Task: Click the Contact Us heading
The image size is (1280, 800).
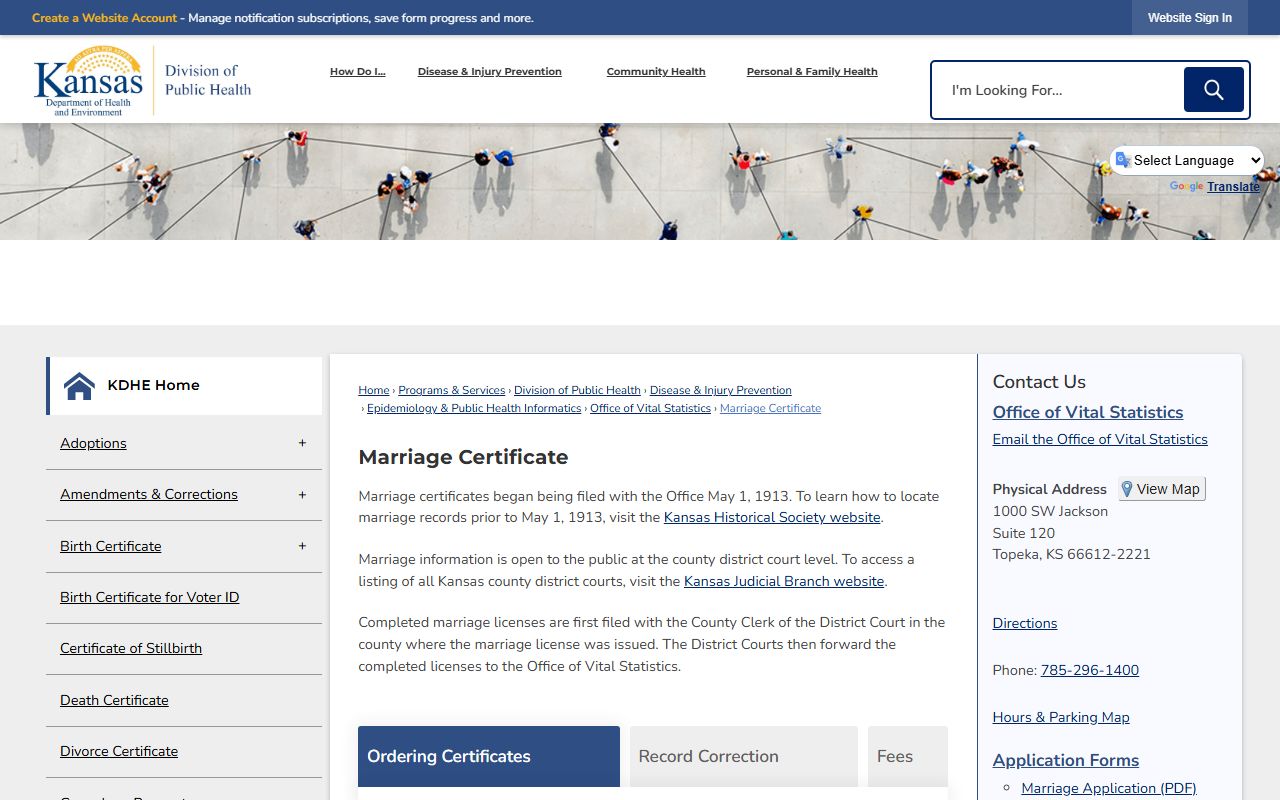Action: pyautogui.click(x=1039, y=382)
